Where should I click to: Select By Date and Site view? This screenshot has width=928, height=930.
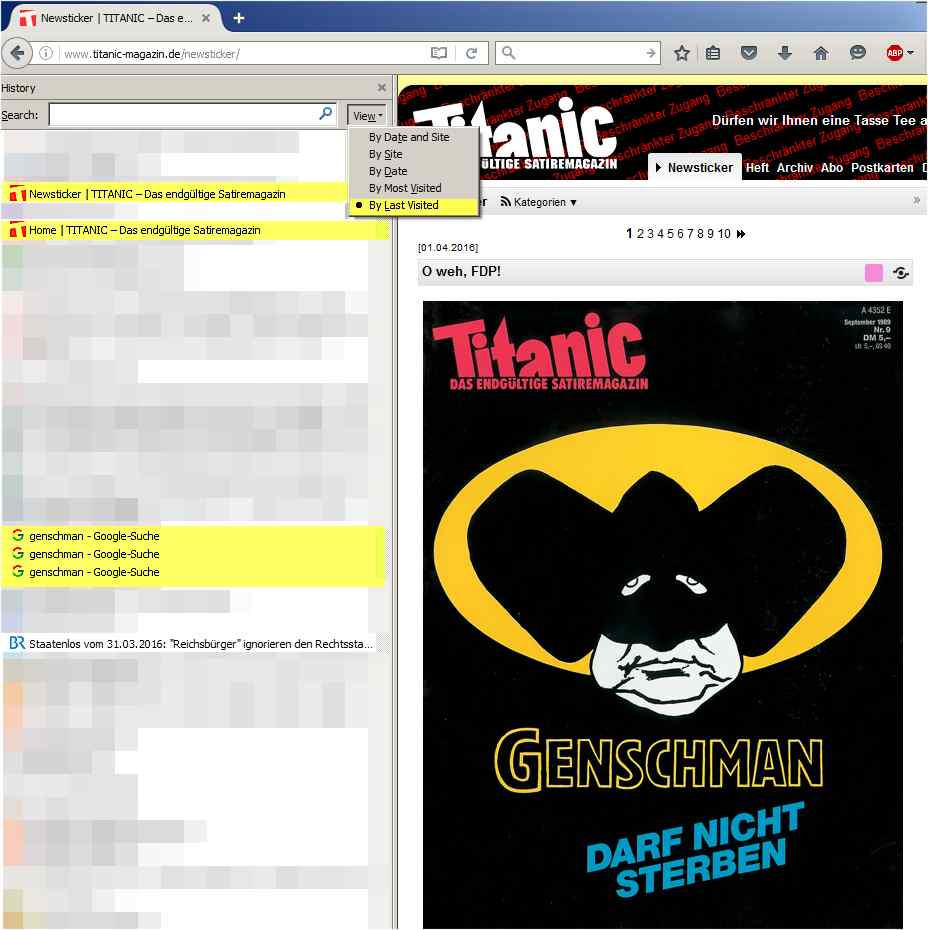point(409,137)
